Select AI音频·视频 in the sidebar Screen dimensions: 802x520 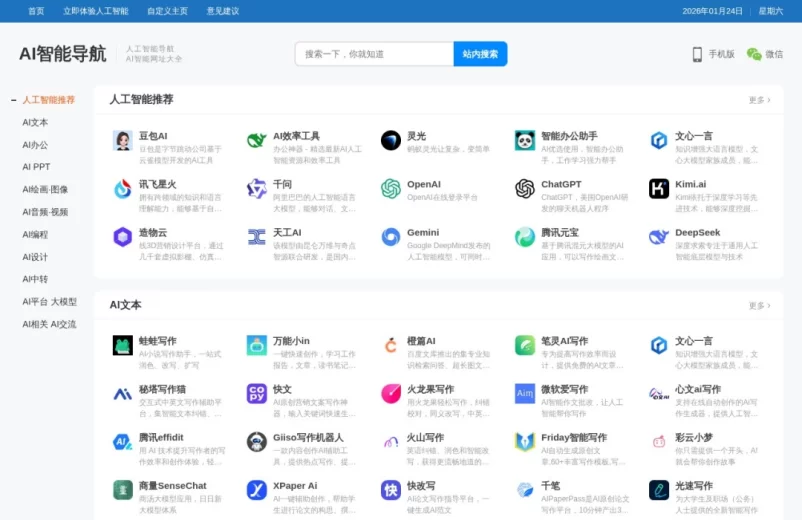tap(45, 212)
